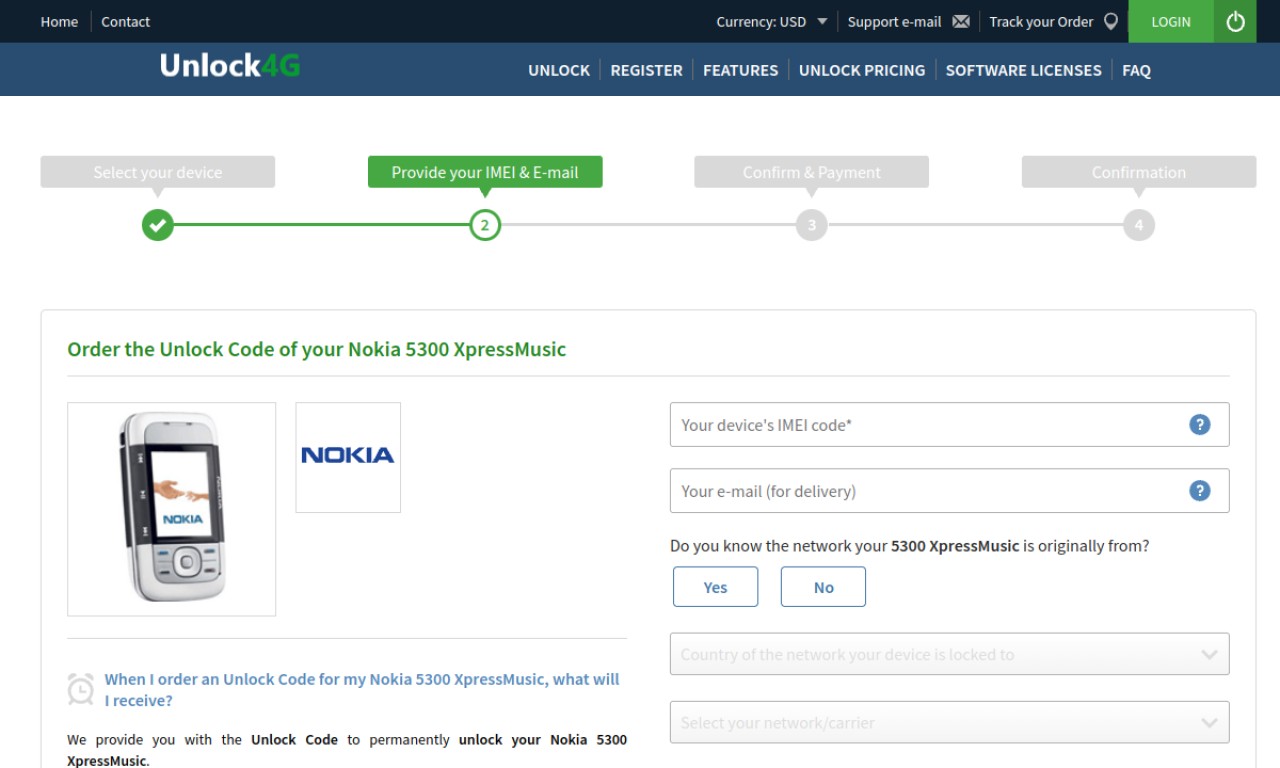Open the FAQ menu item
1280x768 pixels.
1136,70
